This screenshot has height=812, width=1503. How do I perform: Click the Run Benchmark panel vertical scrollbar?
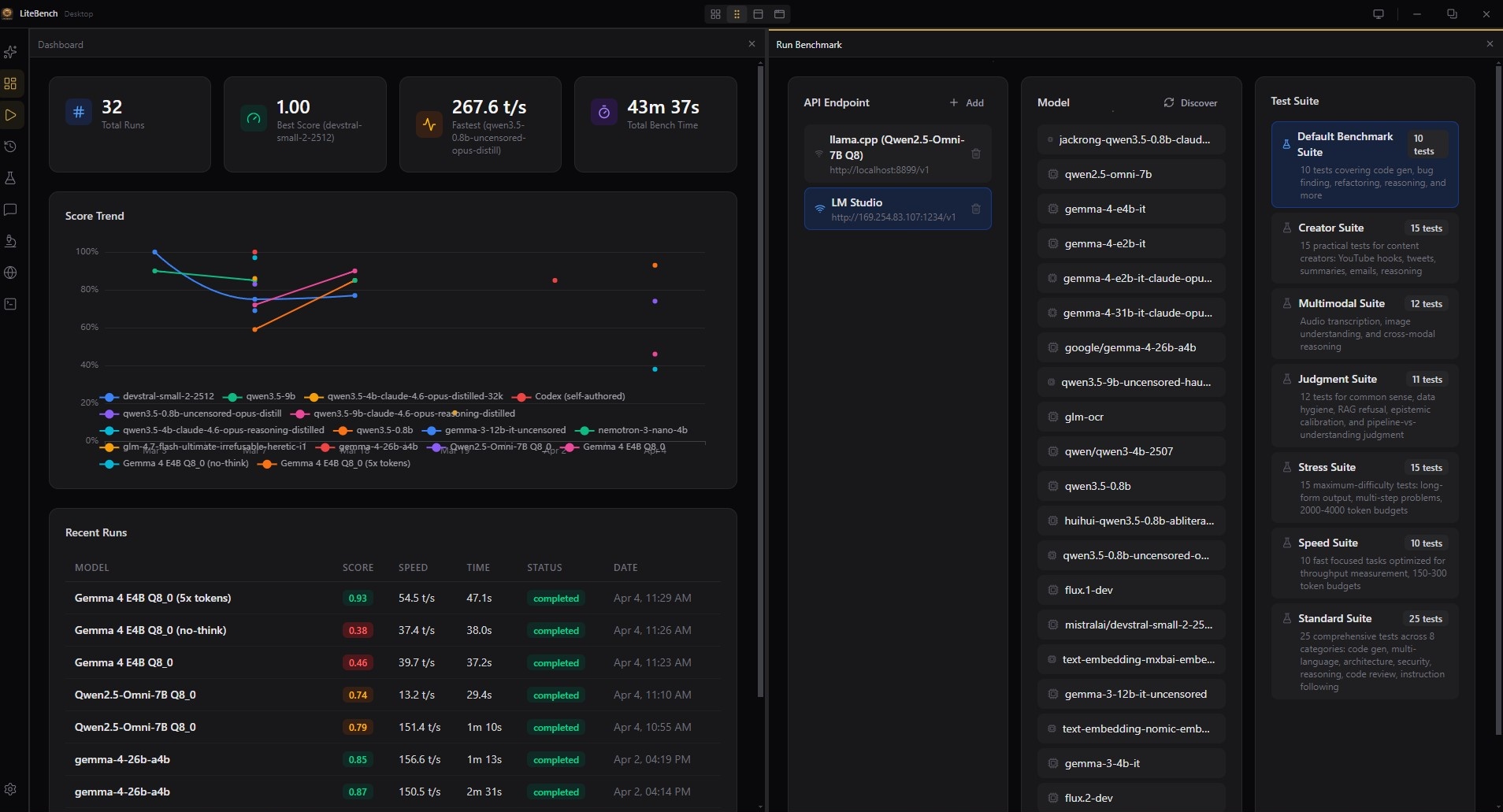(1498, 402)
